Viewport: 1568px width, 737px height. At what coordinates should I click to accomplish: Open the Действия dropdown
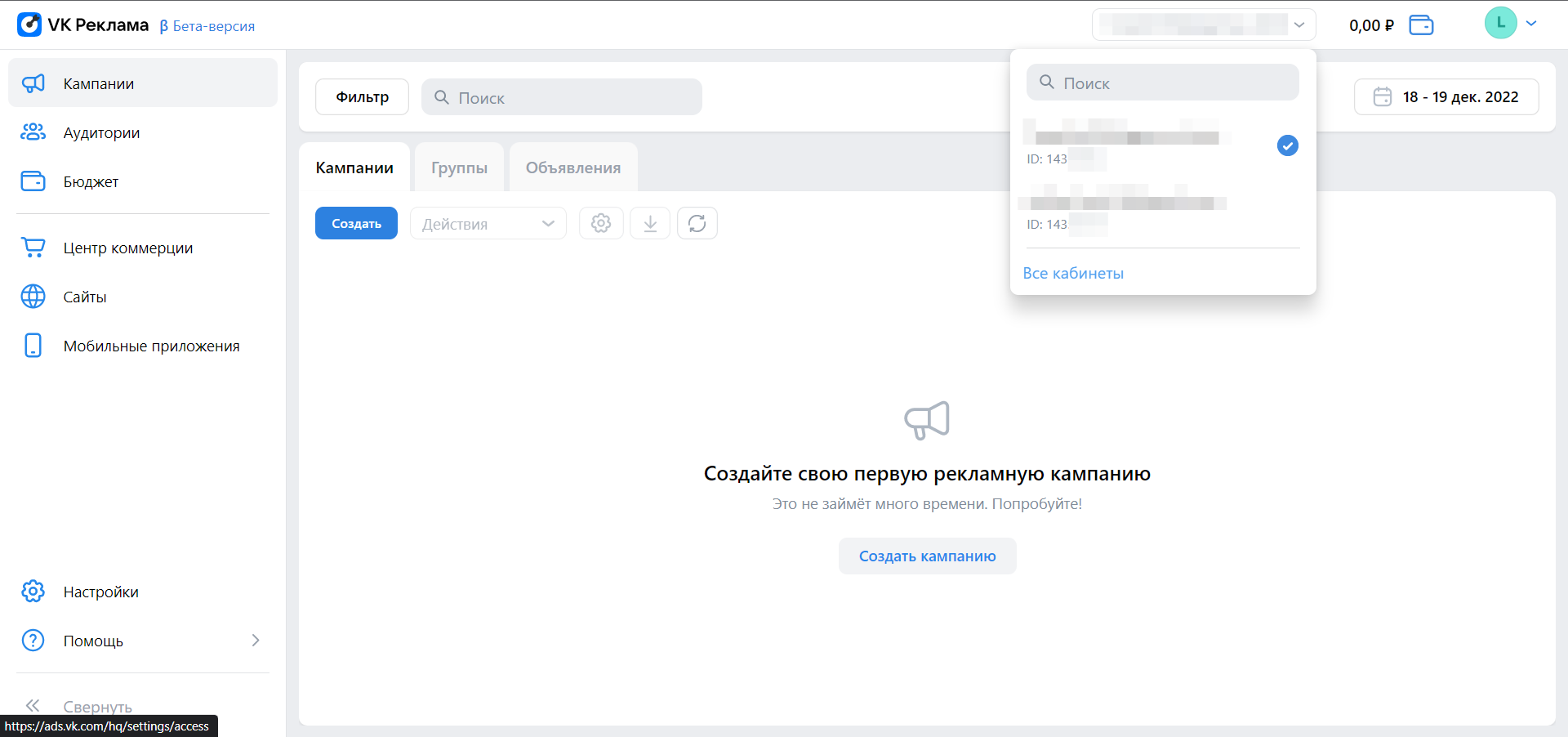[488, 223]
